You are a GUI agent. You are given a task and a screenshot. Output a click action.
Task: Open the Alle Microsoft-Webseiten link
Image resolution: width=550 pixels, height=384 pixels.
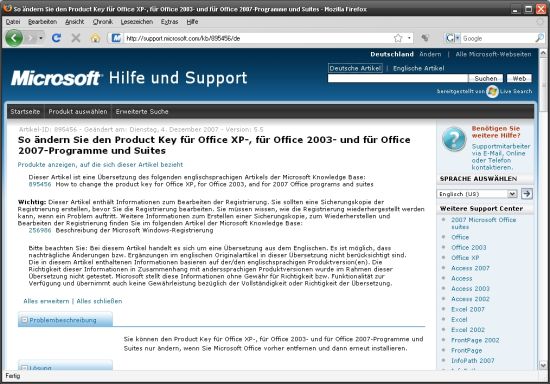pos(493,54)
